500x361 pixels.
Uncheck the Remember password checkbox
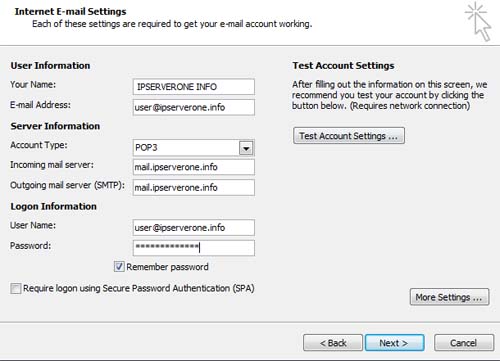[x=119, y=267]
